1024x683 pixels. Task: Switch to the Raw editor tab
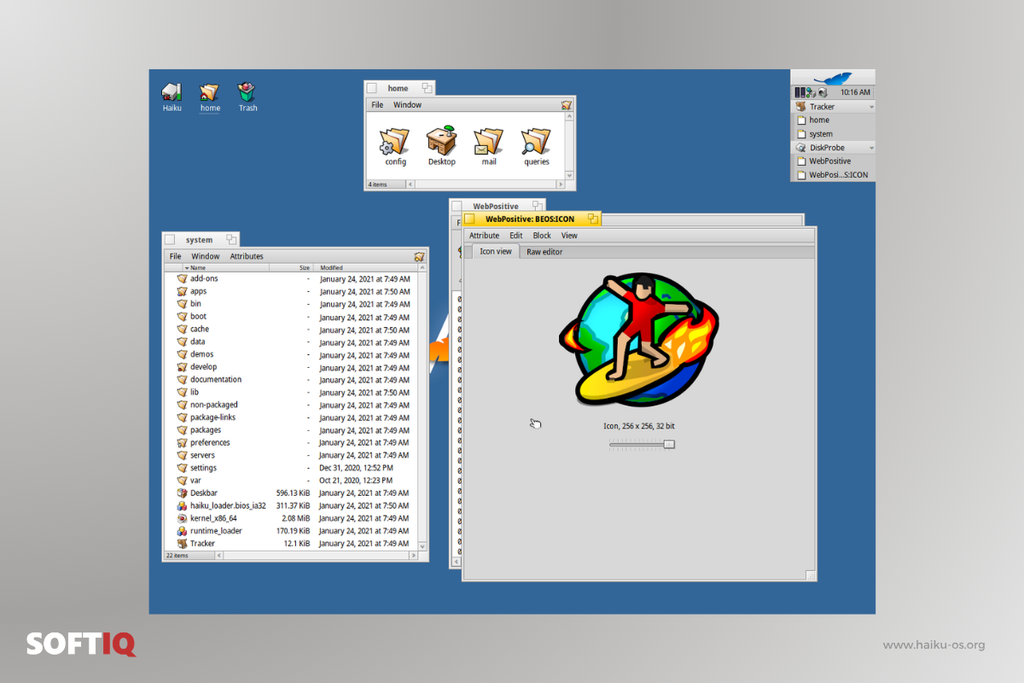click(544, 252)
